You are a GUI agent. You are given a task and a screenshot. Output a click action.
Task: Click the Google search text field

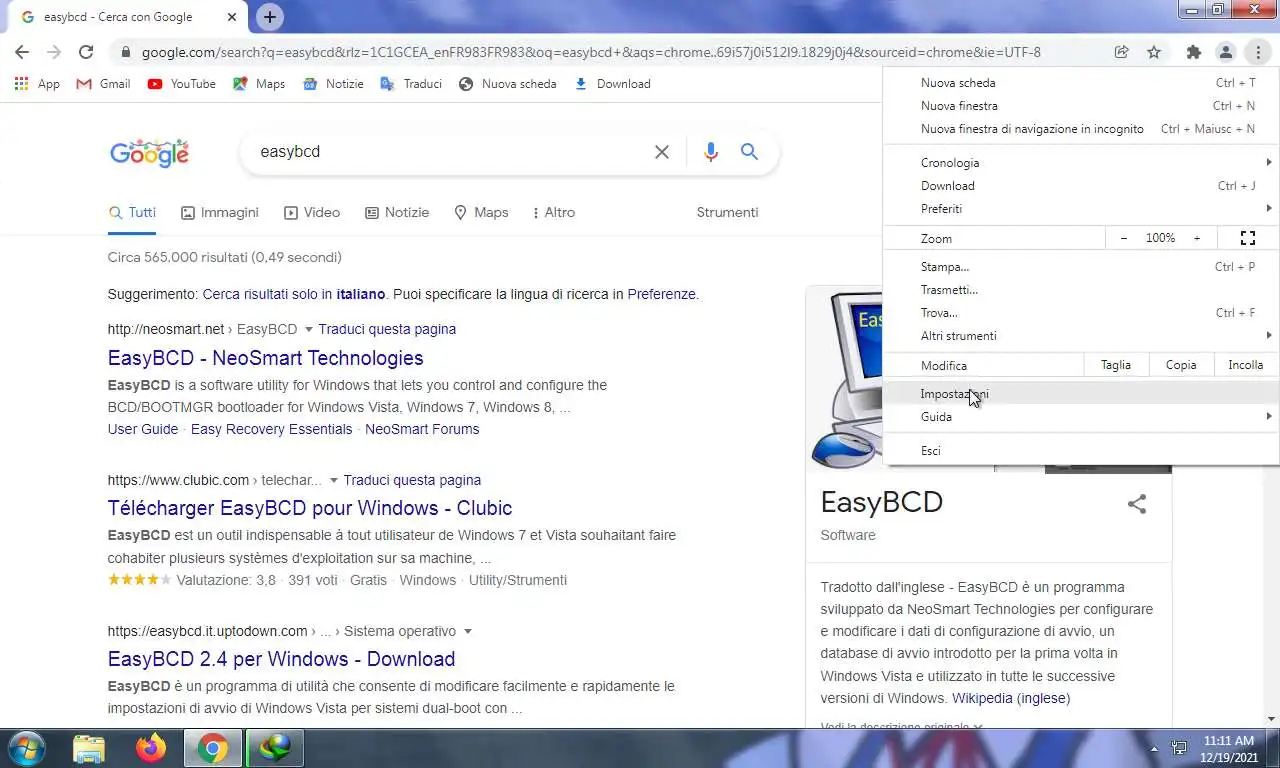pos(450,152)
